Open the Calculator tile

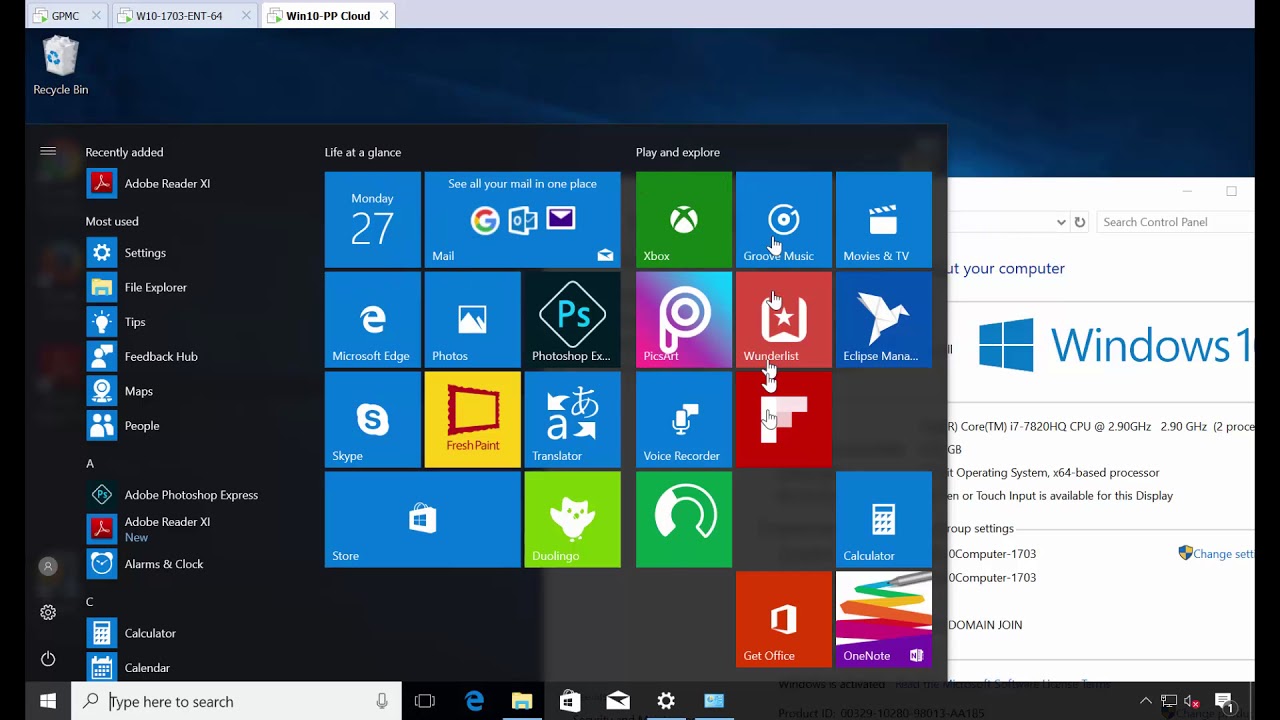[x=884, y=520]
